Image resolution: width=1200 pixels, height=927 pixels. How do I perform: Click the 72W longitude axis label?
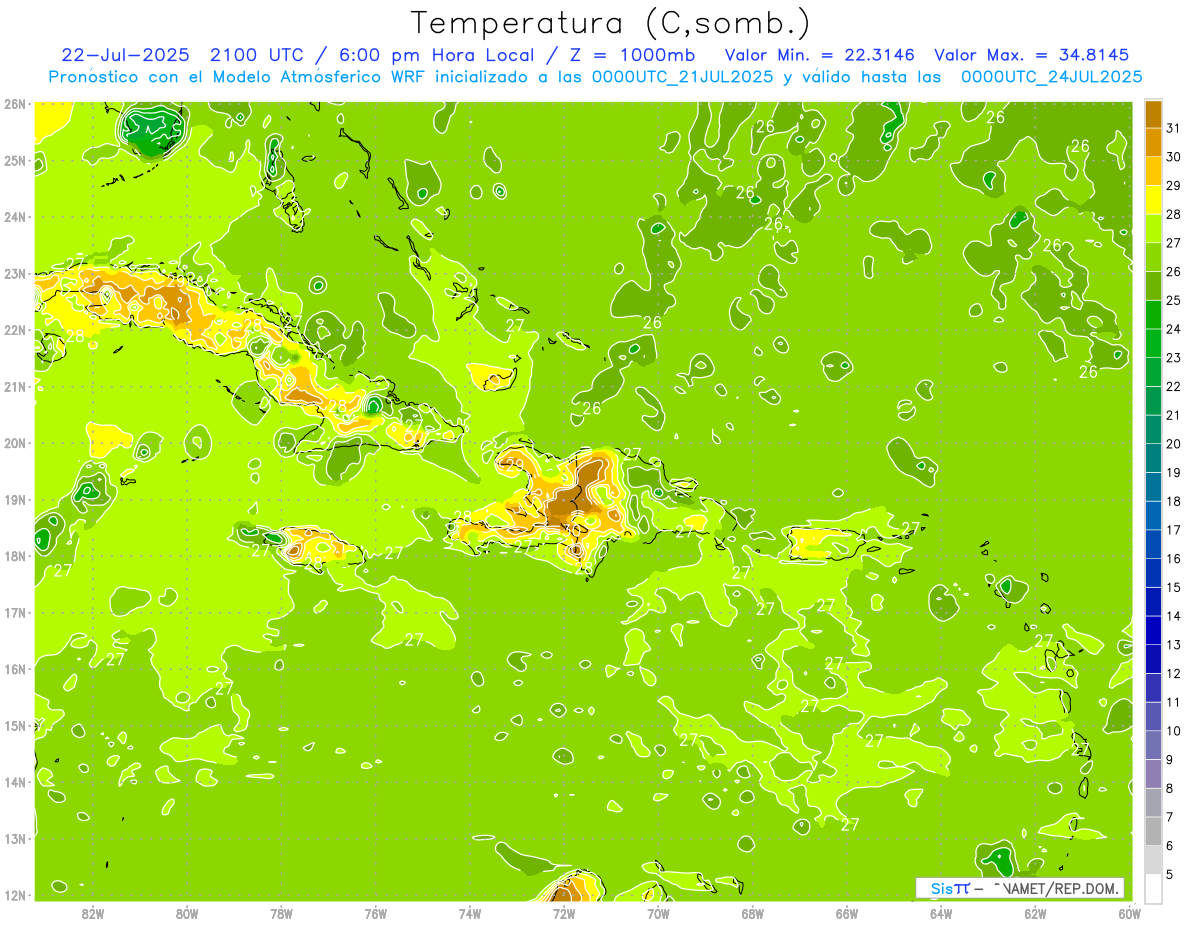[x=564, y=913]
